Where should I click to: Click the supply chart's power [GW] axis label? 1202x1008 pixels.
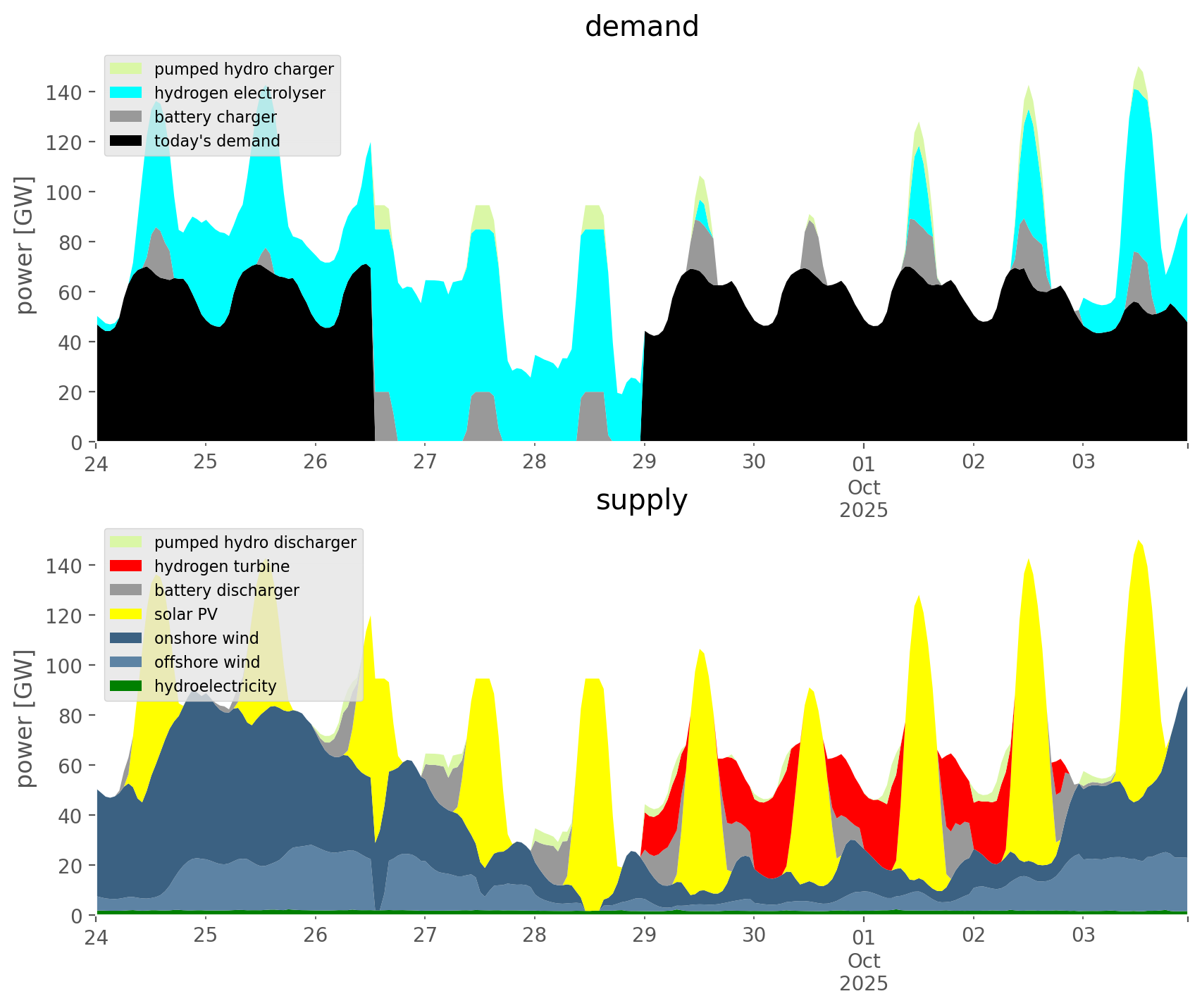(25, 718)
